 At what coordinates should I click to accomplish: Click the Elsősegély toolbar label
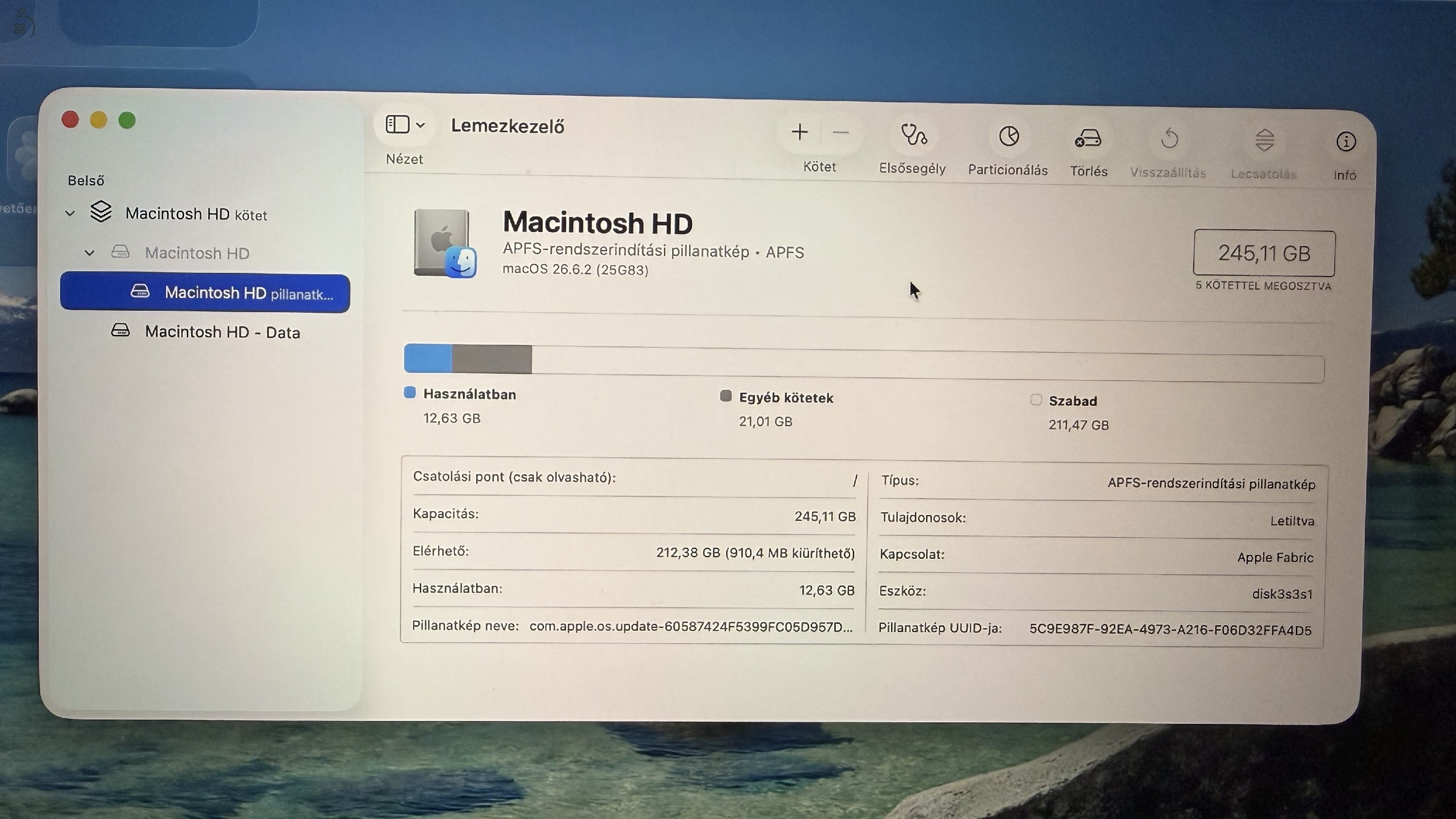(x=912, y=168)
